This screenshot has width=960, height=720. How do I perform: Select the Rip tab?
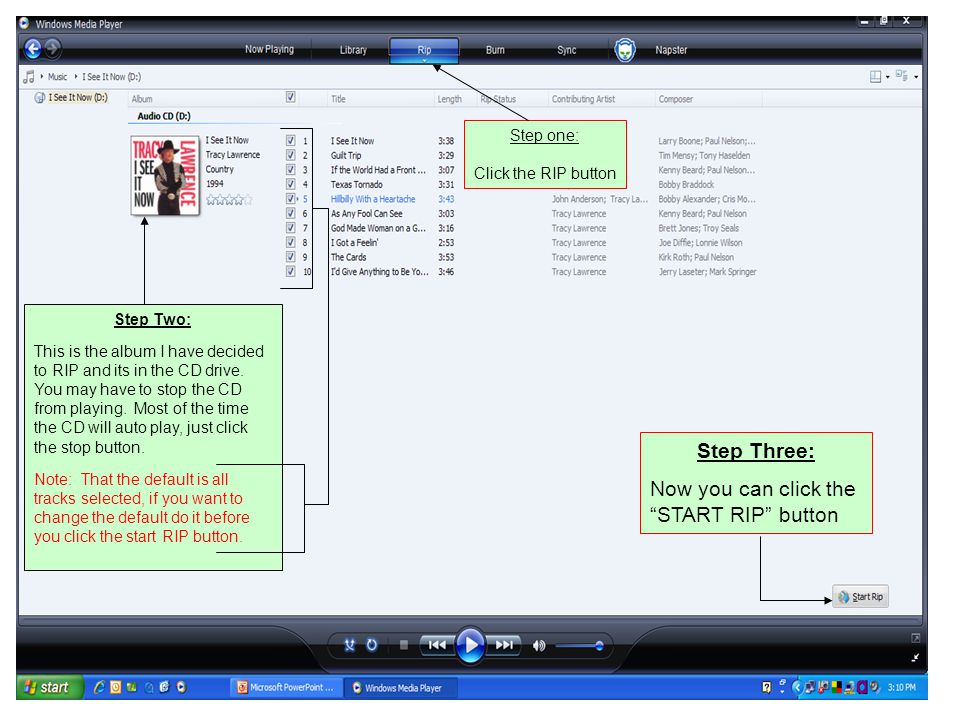[424, 50]
